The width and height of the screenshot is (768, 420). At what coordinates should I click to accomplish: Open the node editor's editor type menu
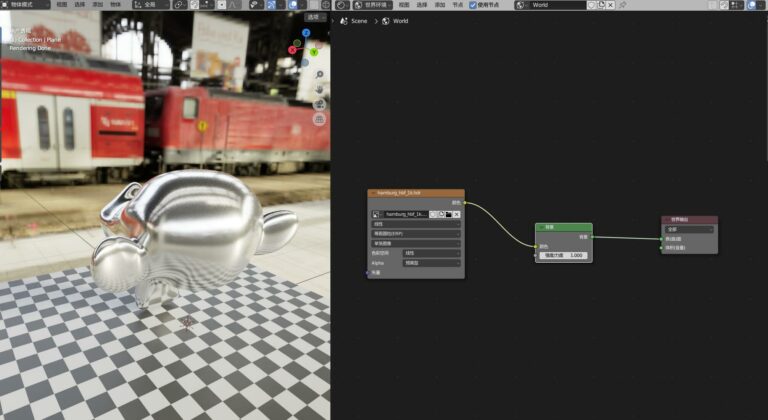tap(342, 5)
